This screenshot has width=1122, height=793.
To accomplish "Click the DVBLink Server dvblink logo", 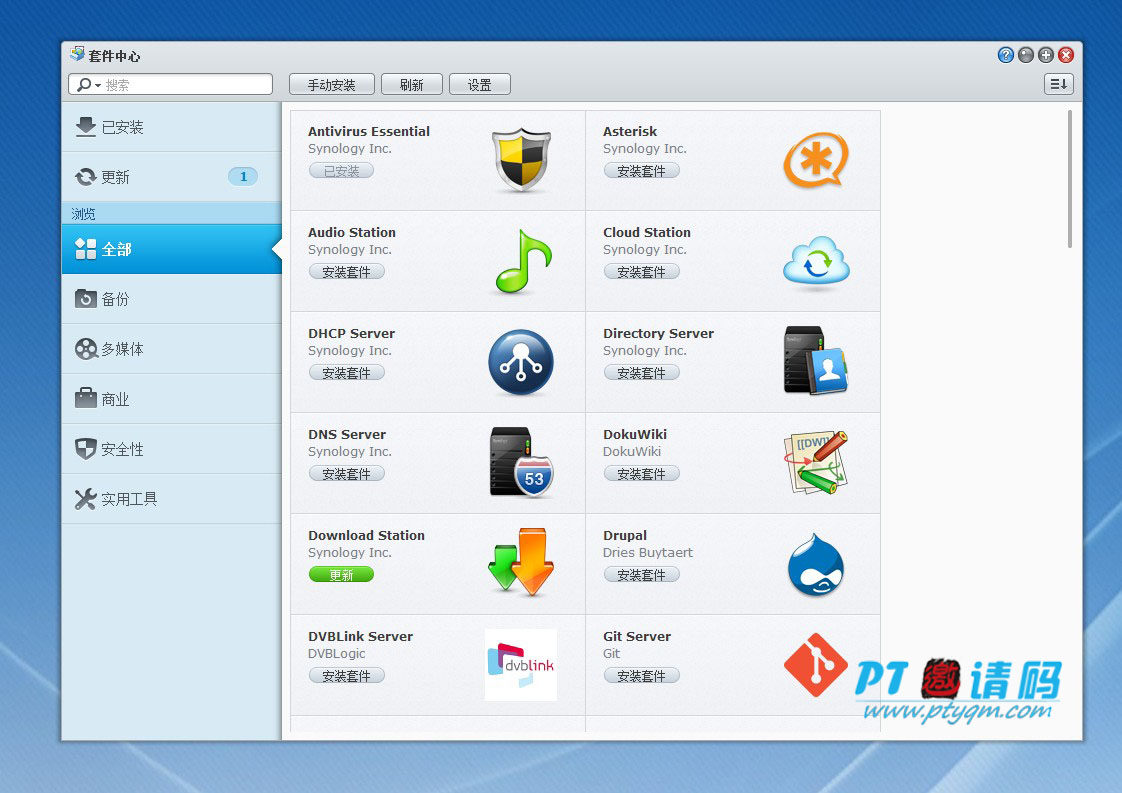I will [521, 665].
